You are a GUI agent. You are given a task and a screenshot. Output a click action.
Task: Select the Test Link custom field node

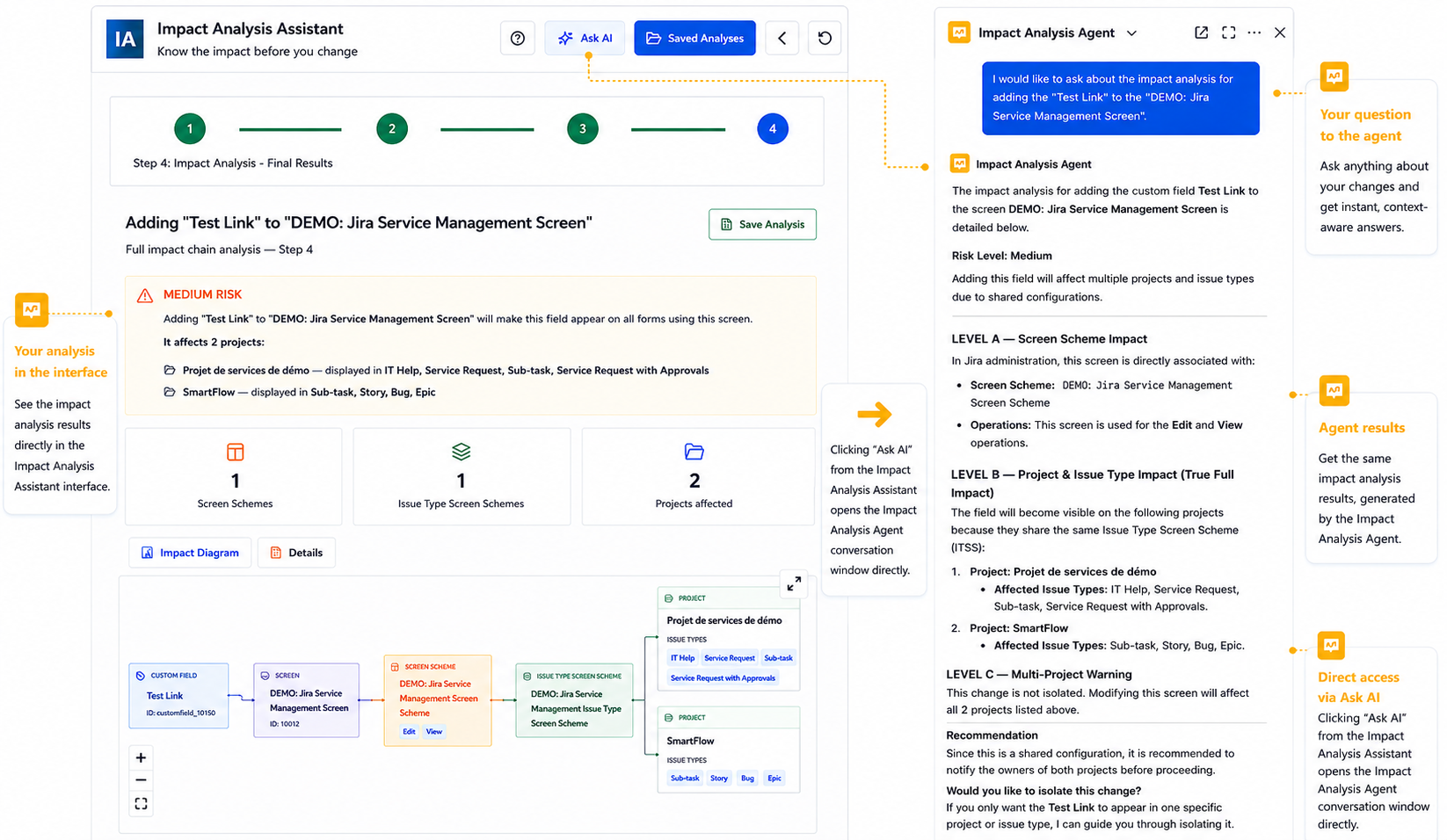(x=178, y=696)
